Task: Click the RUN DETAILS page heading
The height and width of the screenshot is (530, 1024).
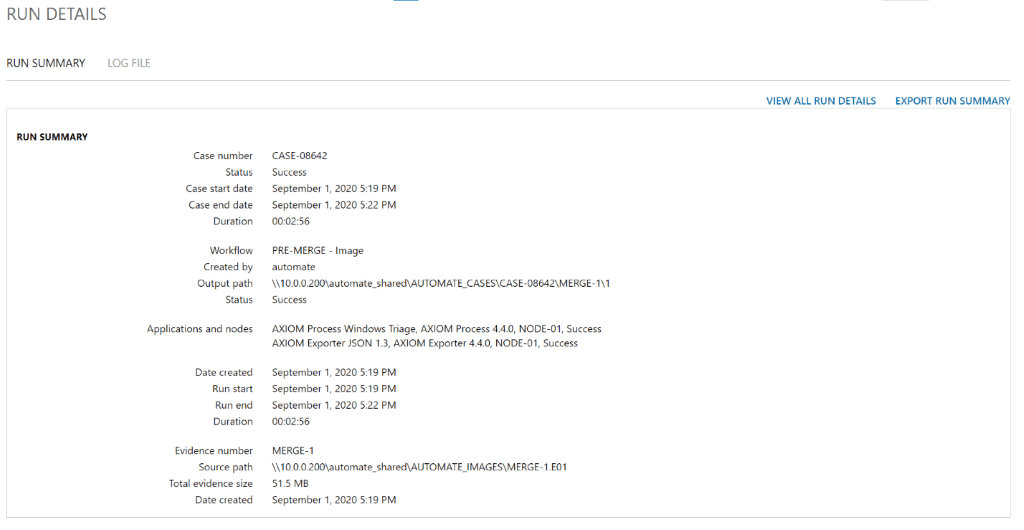Action: (56, 14)
